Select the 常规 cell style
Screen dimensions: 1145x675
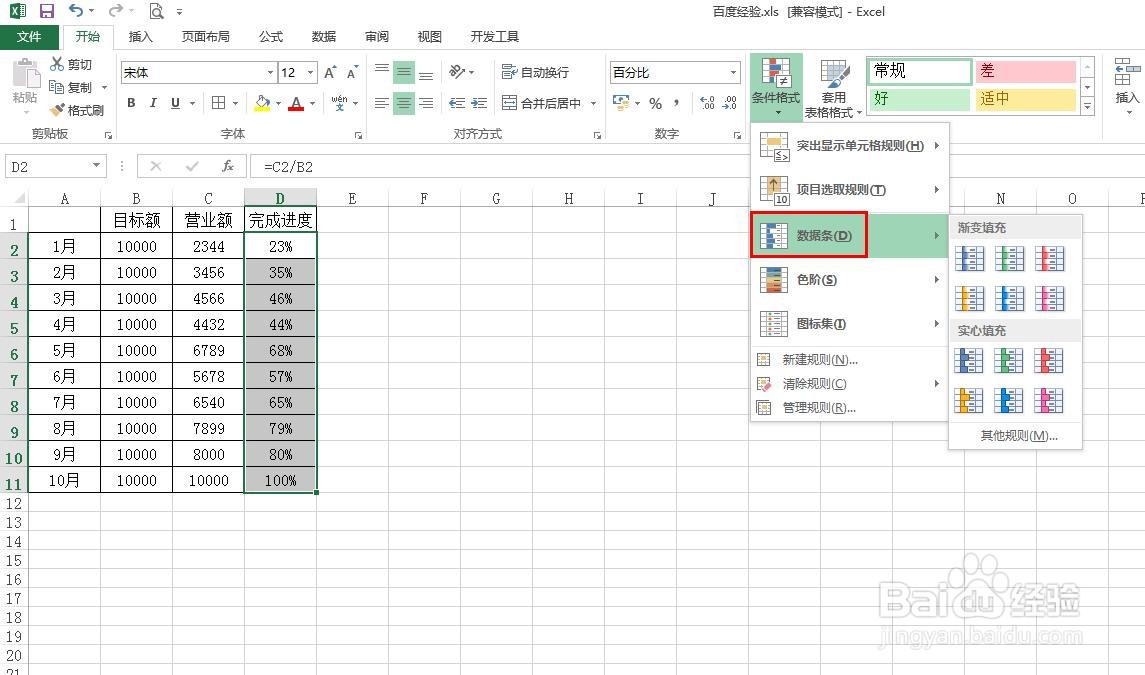click(919, 71)
